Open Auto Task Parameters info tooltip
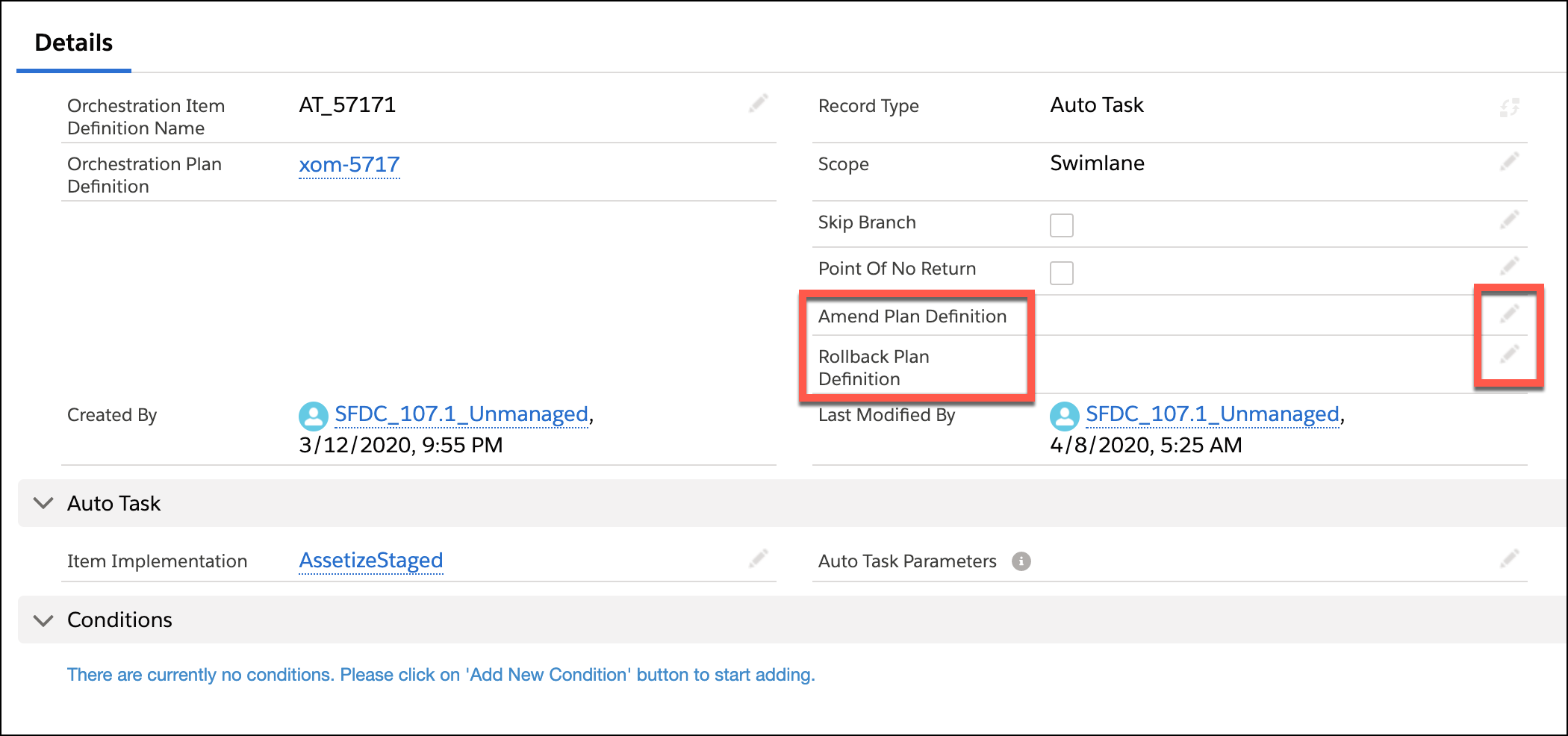The height and width of the screenshot is (736, 1568). [x=1023, y=561]
